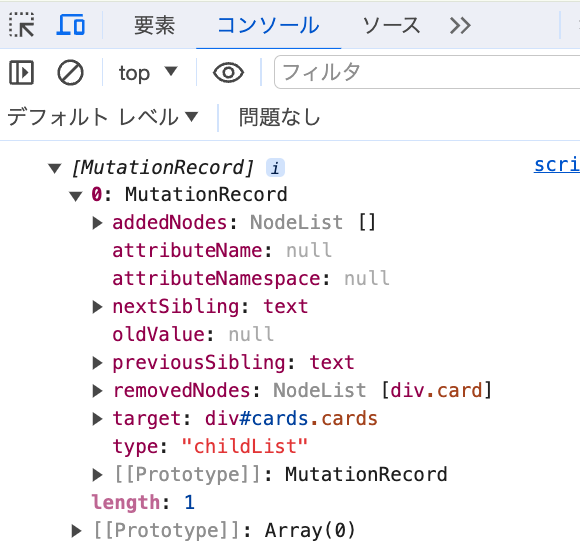Viewport: 580px width, 550px height.
Task: Create a live expression with the eye icon
Action: click(228, 72)
